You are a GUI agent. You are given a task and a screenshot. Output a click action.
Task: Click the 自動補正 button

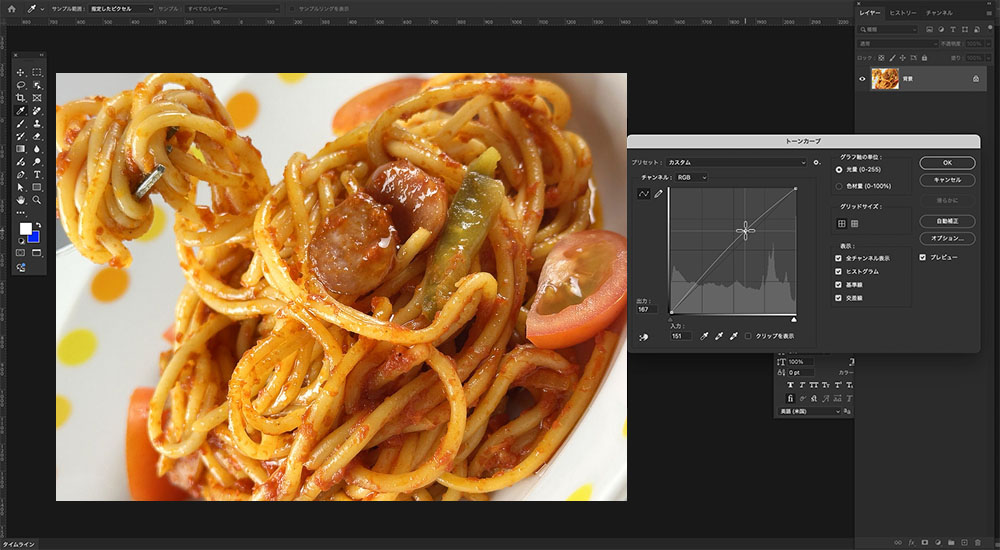tap(946, 221)
